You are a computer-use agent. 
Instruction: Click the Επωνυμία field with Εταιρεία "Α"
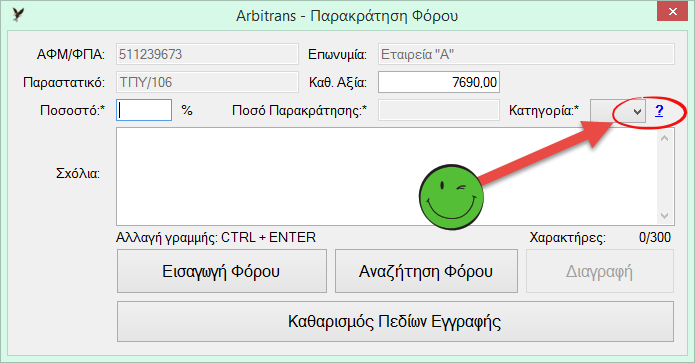point(526,54)
